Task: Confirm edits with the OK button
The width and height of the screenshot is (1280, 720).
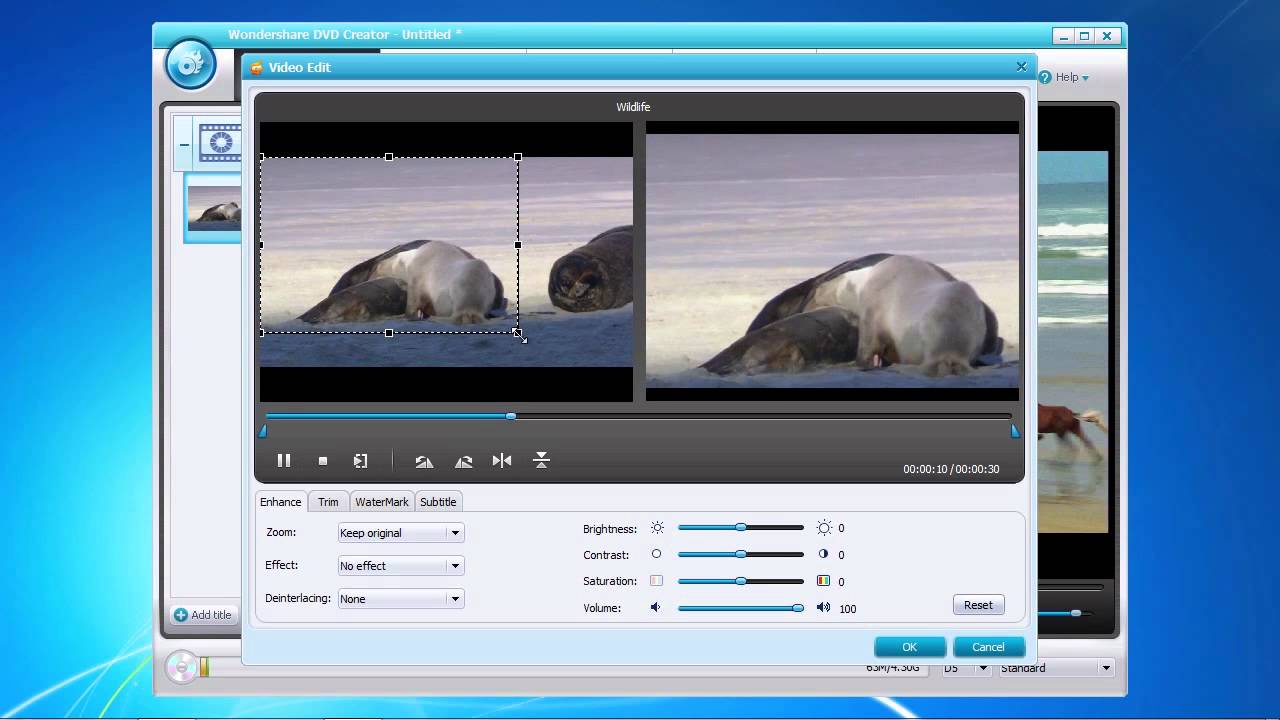Action: point(909,647)
